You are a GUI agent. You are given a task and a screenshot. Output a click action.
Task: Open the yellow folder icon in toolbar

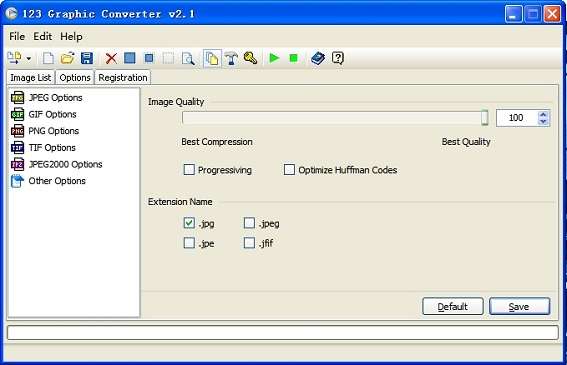[67, 58]
